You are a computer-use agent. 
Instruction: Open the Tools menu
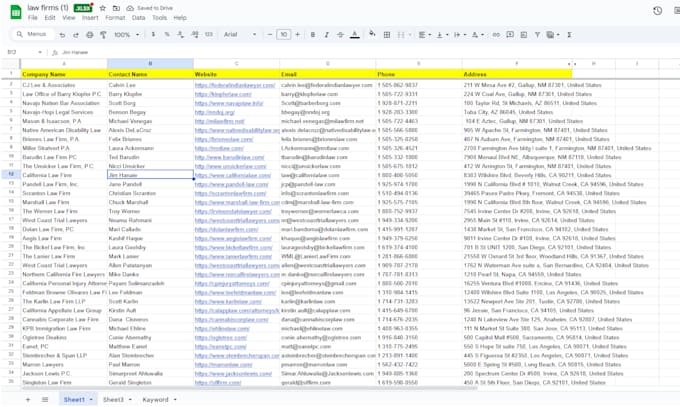coord(160,18)
